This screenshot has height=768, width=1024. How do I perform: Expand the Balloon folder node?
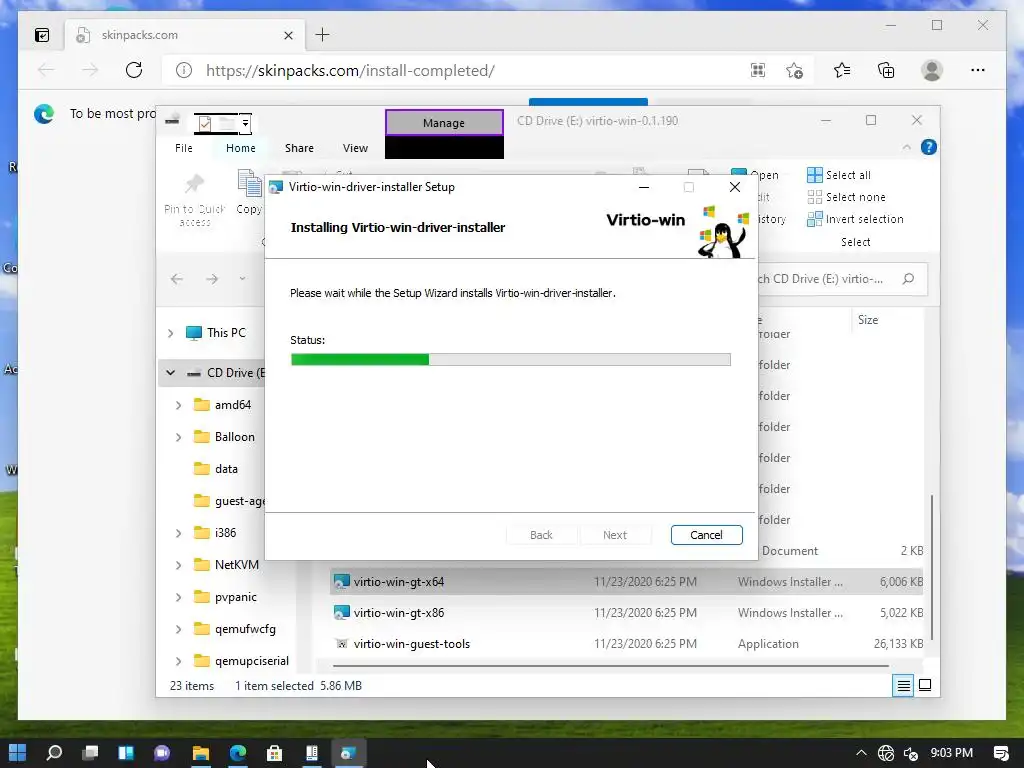[178, 437]
